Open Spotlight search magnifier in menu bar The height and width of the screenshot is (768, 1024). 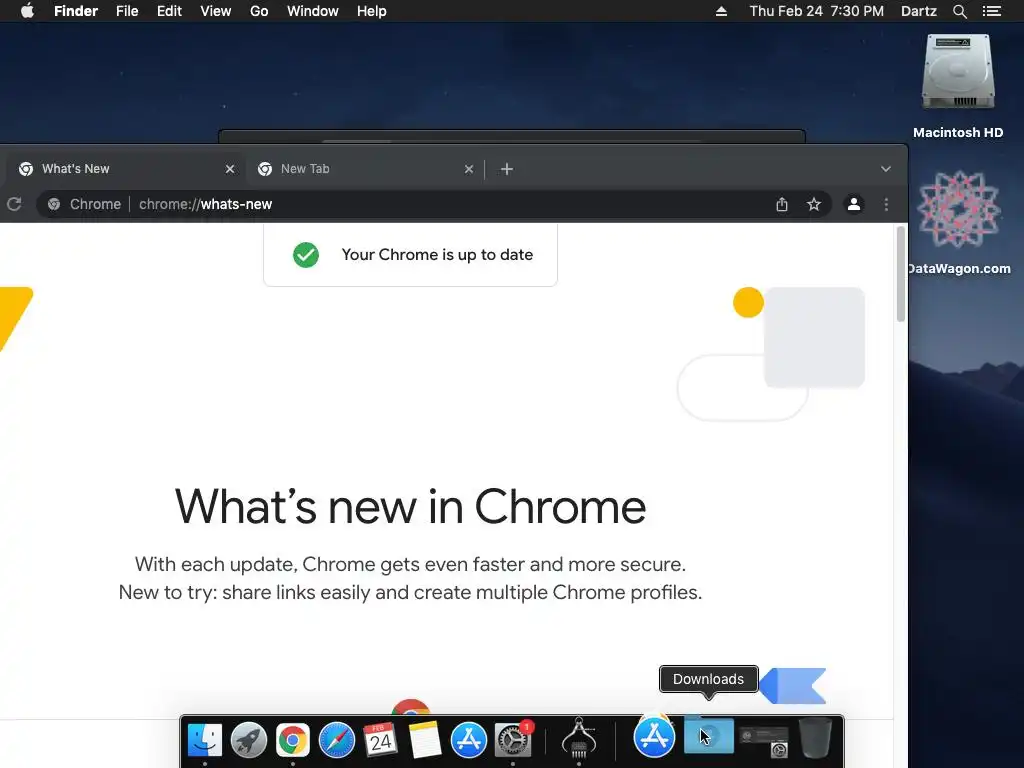(x=959, y=11)
